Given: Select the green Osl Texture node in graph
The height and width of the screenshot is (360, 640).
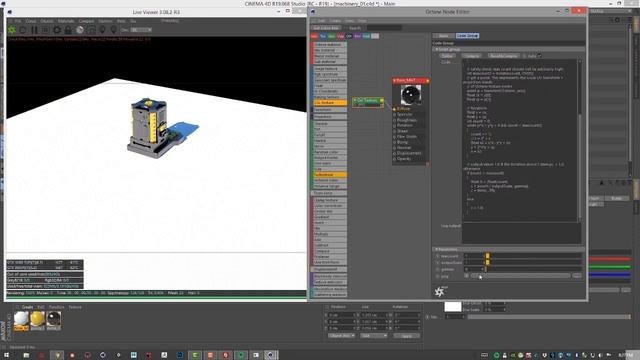Looking at the screenshot, I should [x=368, y=102].
